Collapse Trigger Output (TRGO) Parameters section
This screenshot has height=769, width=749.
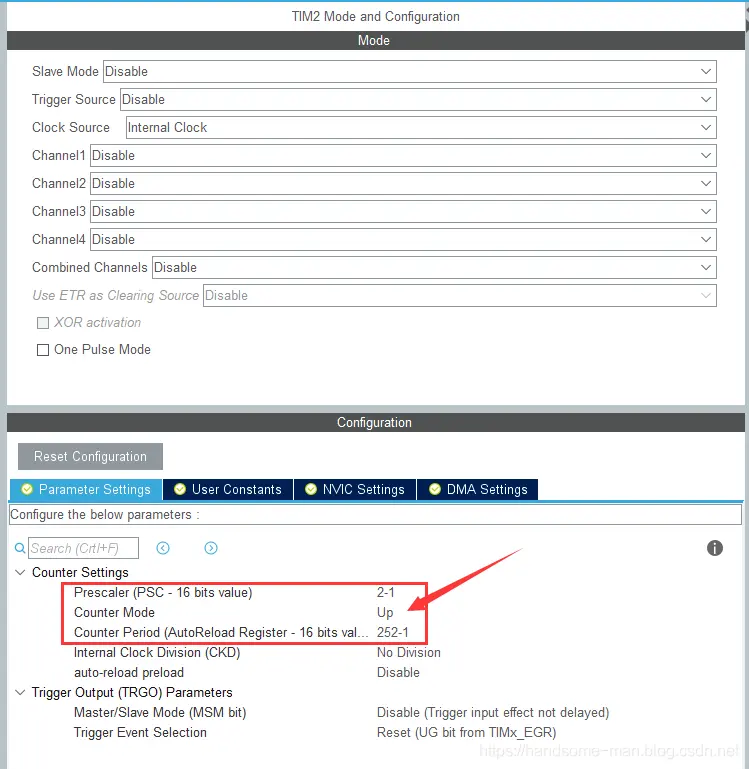click(x=20, y=692)
